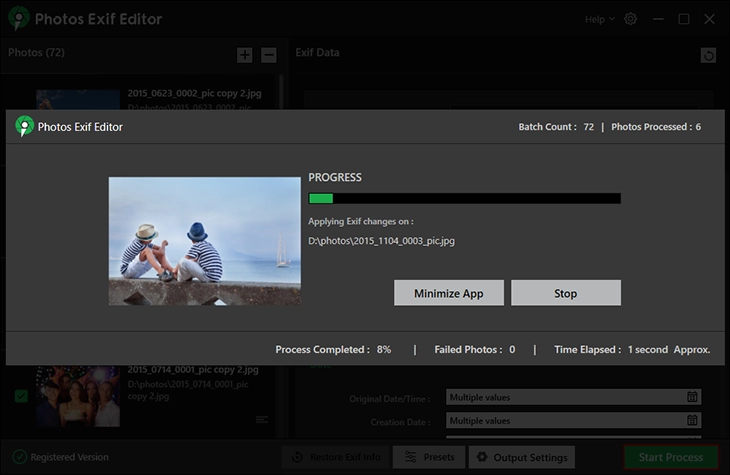Screen dimensions: 730x475
Task: Toggle checkbox for 2015_0714_0001_pic copy 2.jpg
Action: 21,397
